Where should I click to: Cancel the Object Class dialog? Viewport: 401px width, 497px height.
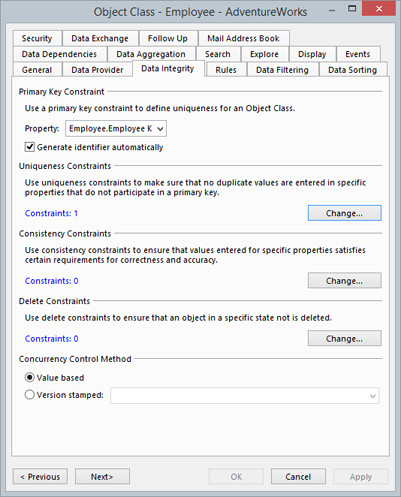point(298,477)
